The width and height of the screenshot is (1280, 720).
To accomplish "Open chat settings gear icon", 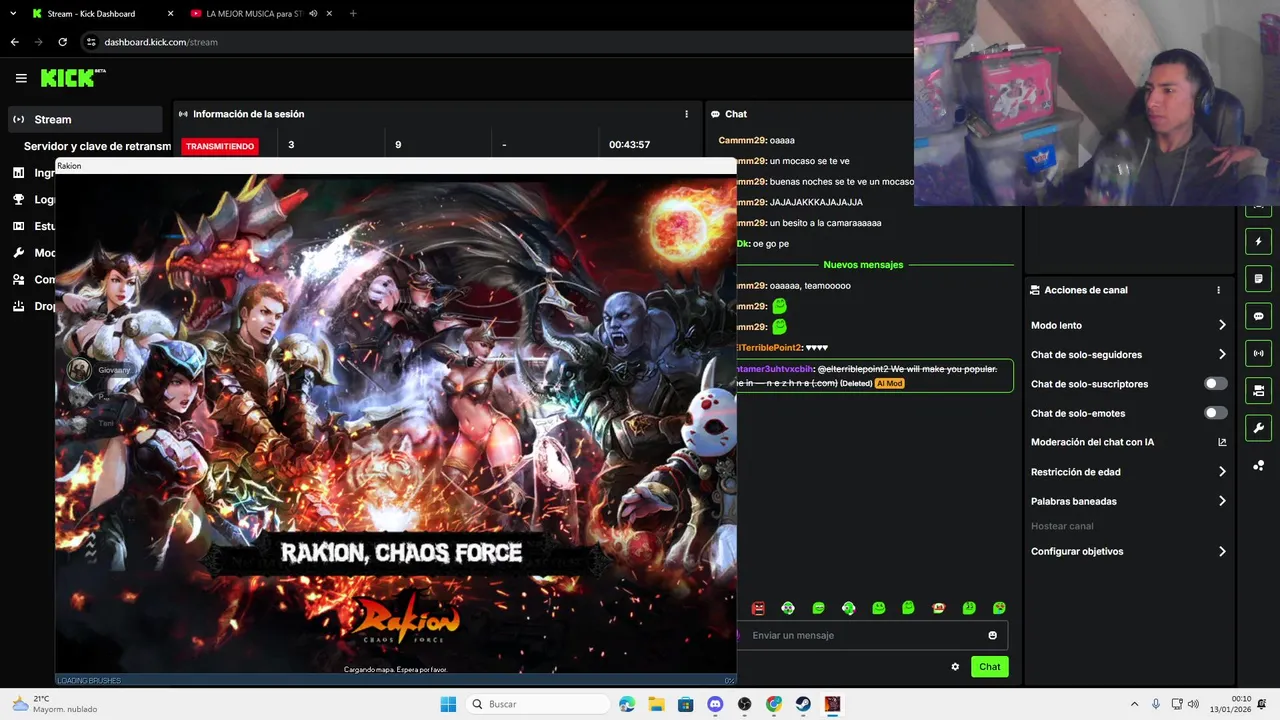I will click(x=955, y=667).
